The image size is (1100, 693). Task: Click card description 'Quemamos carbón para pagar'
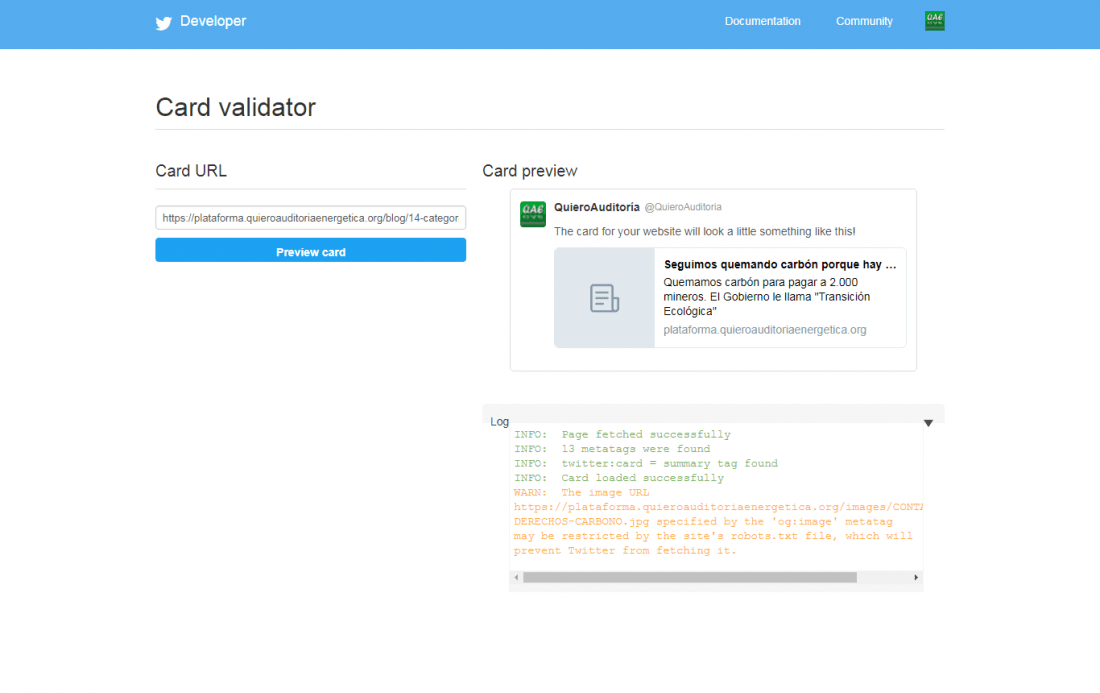(x=767, y=297)
